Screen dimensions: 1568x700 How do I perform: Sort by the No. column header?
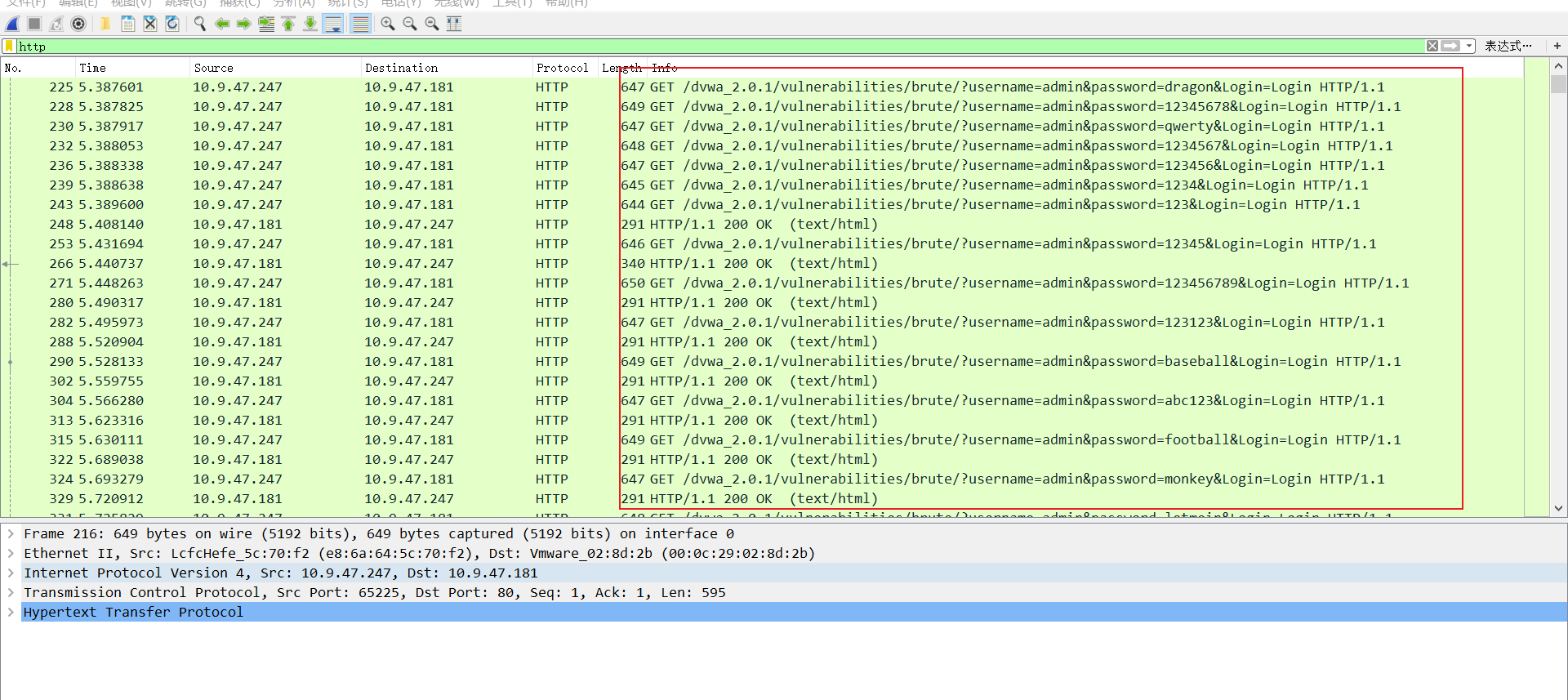pyautogui.click(x=38, y=68)
